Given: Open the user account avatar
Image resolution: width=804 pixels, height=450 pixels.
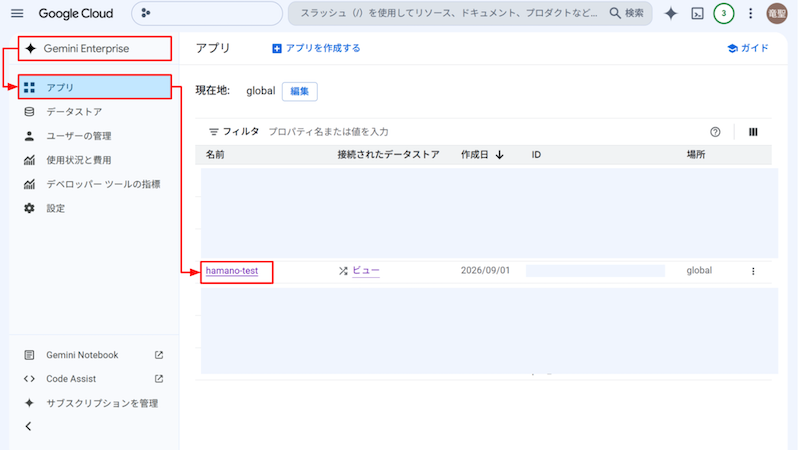Looking at the screenshot, I should pos(777,13).
